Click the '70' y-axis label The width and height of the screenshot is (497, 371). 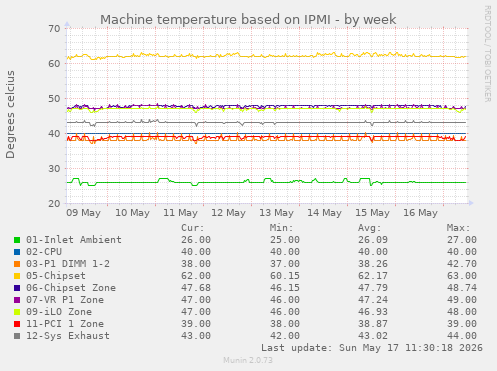pyautogui.click(x=54, y=29)
